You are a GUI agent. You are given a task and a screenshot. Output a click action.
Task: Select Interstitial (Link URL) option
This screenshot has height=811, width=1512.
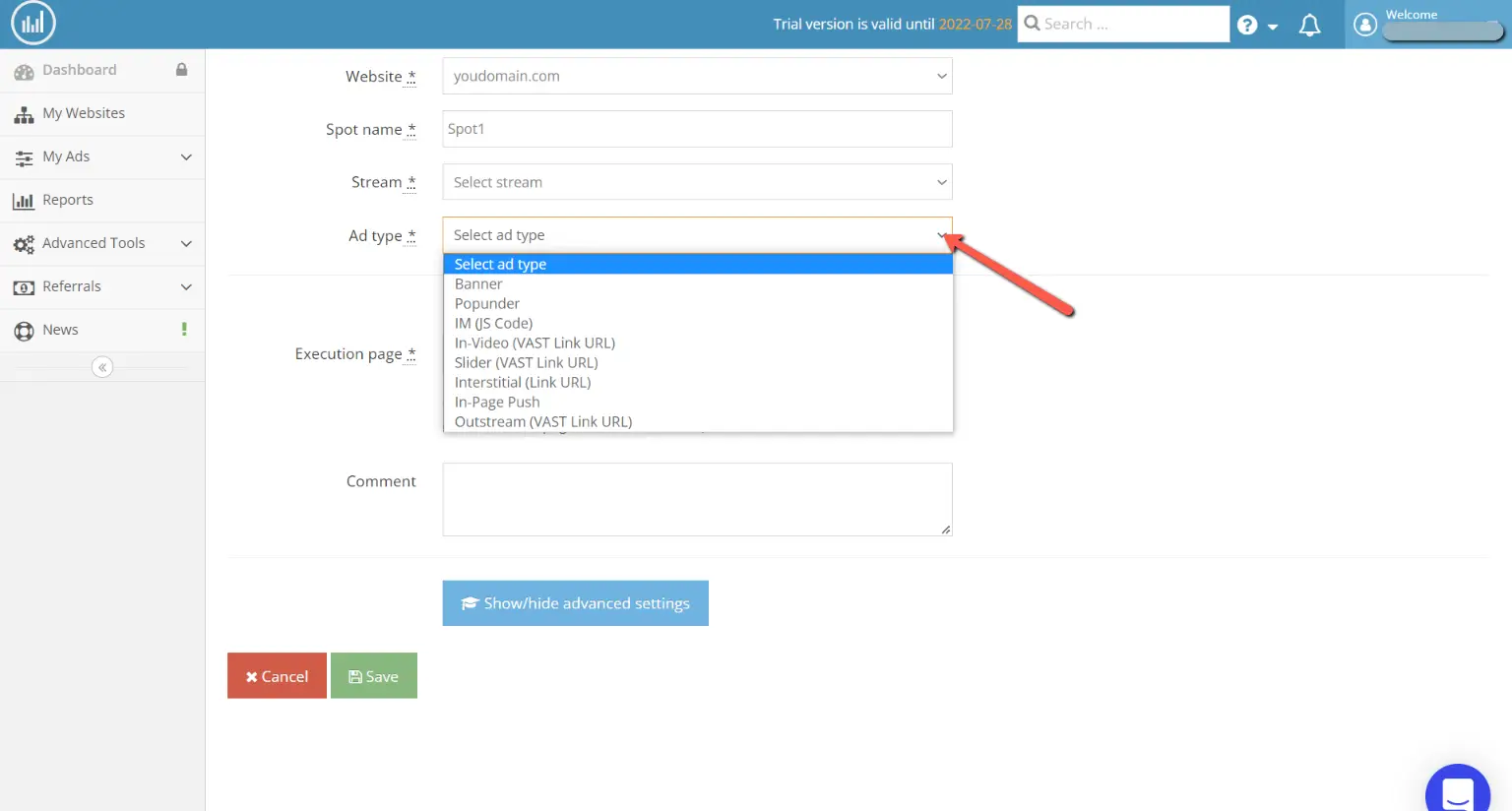click(x=698, y=382)
